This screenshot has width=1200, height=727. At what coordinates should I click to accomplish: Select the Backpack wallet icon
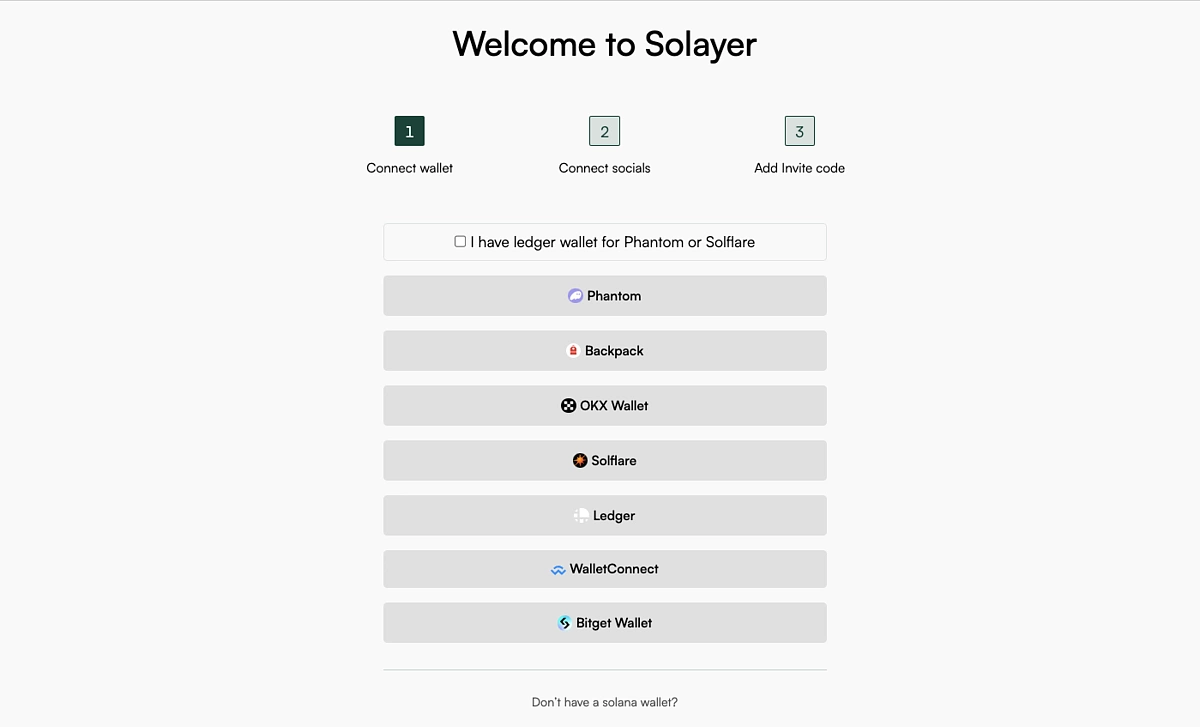click(572, 350)
